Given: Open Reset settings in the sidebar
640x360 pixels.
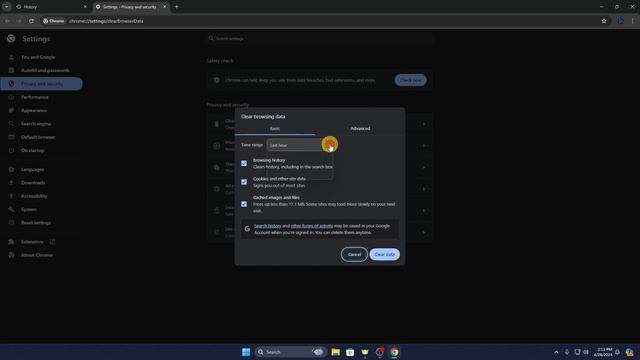Looking at the screenshot, I should click(36, 223).
